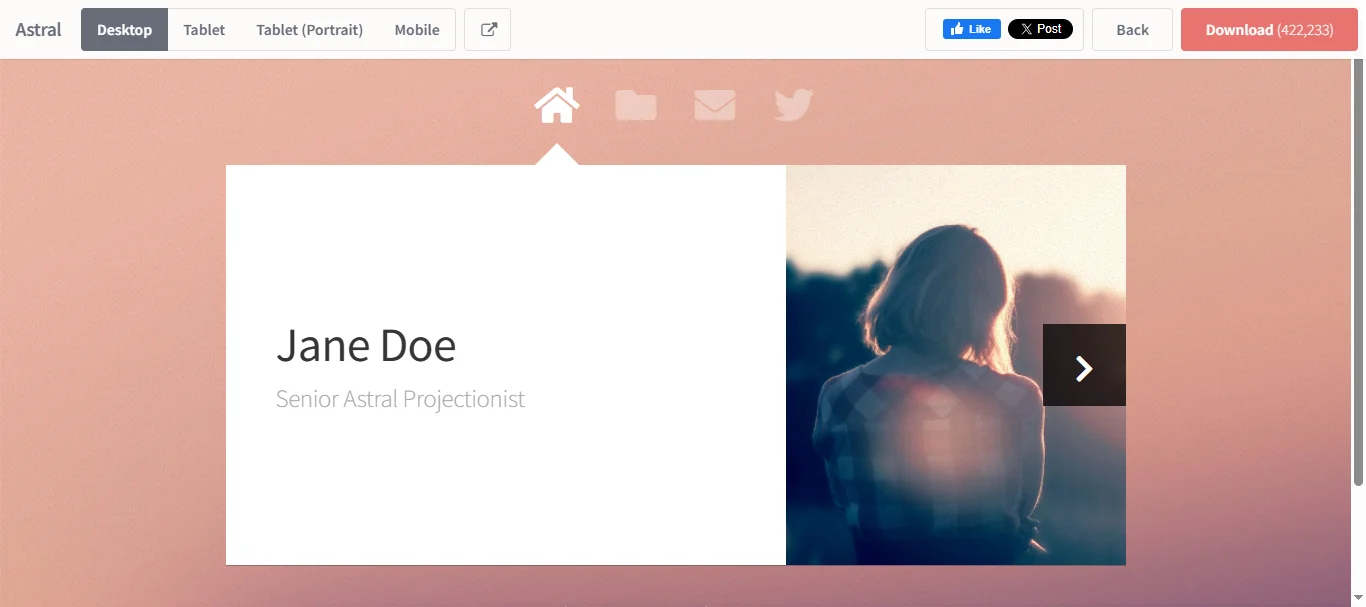The height and width of the screenshot is (607, 1366).
Task: Go to next panel with arrow
Action: coord(1084,365)
